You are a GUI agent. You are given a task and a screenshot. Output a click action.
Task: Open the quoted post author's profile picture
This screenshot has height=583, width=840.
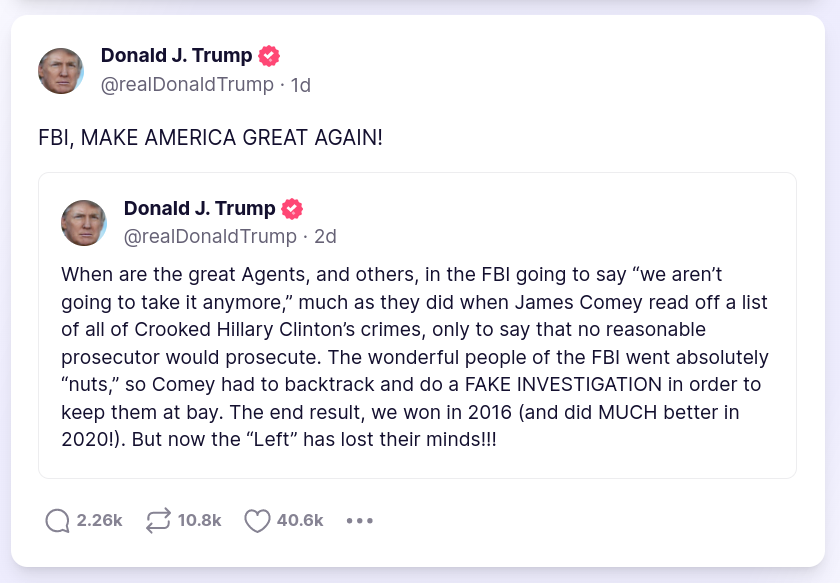tap(84, 223)
